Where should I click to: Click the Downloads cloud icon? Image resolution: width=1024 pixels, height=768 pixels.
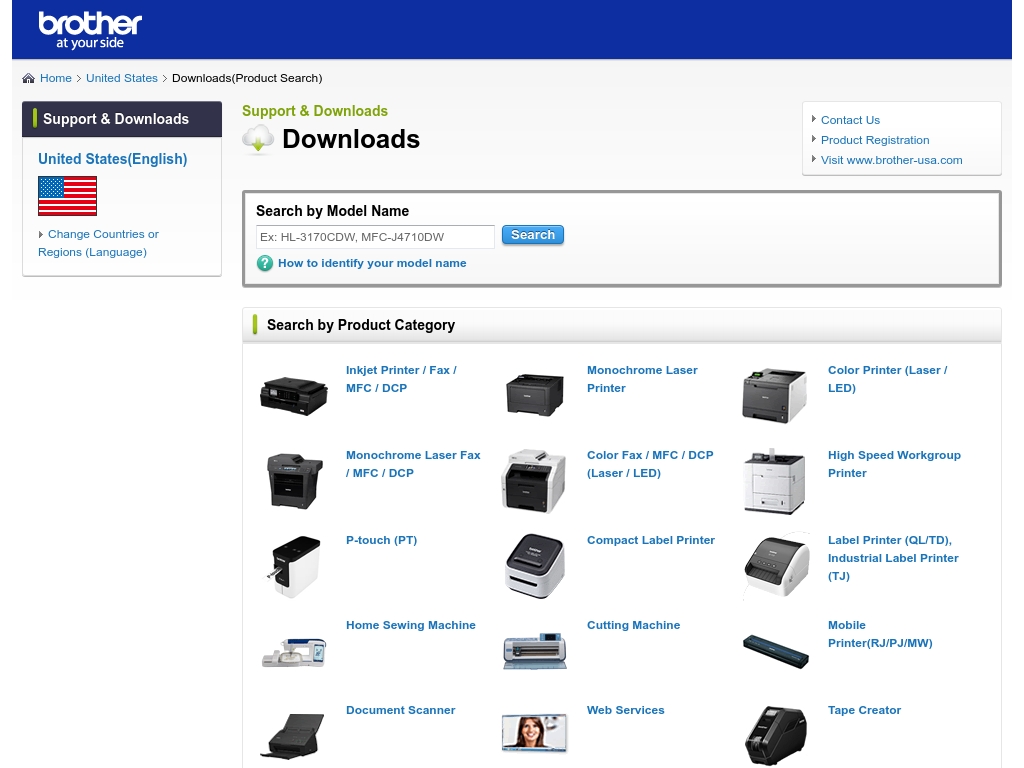[258, 139]
